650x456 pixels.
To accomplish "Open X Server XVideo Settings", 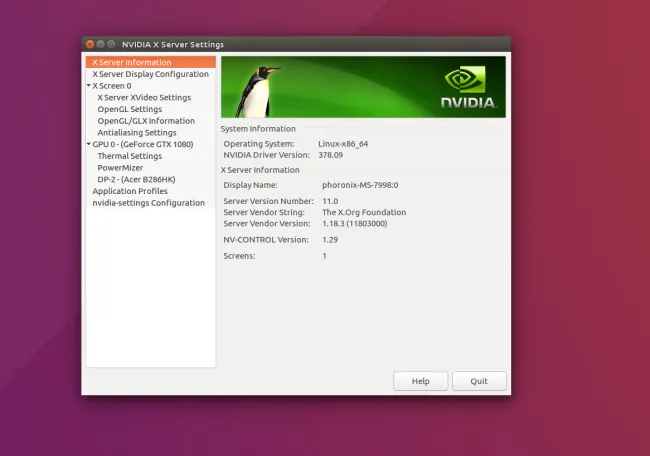I will tap(144, 97).
